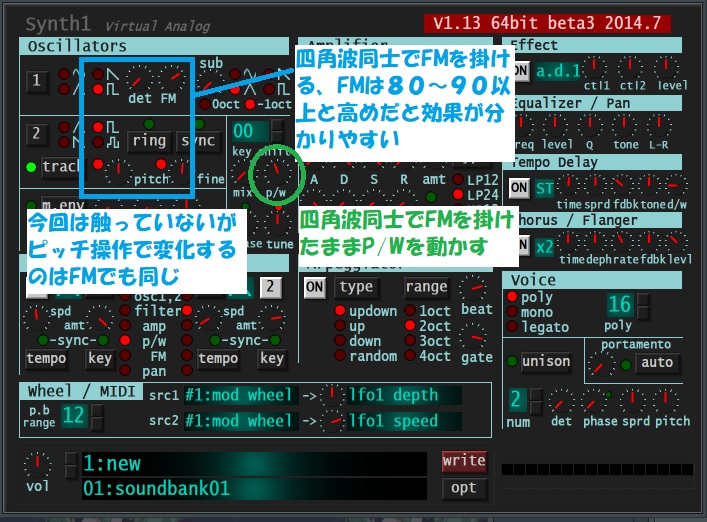This screenshot has width=707, height=522.
Task: Click the arpeggiator beat knob
Action: (x=473, y=288)
